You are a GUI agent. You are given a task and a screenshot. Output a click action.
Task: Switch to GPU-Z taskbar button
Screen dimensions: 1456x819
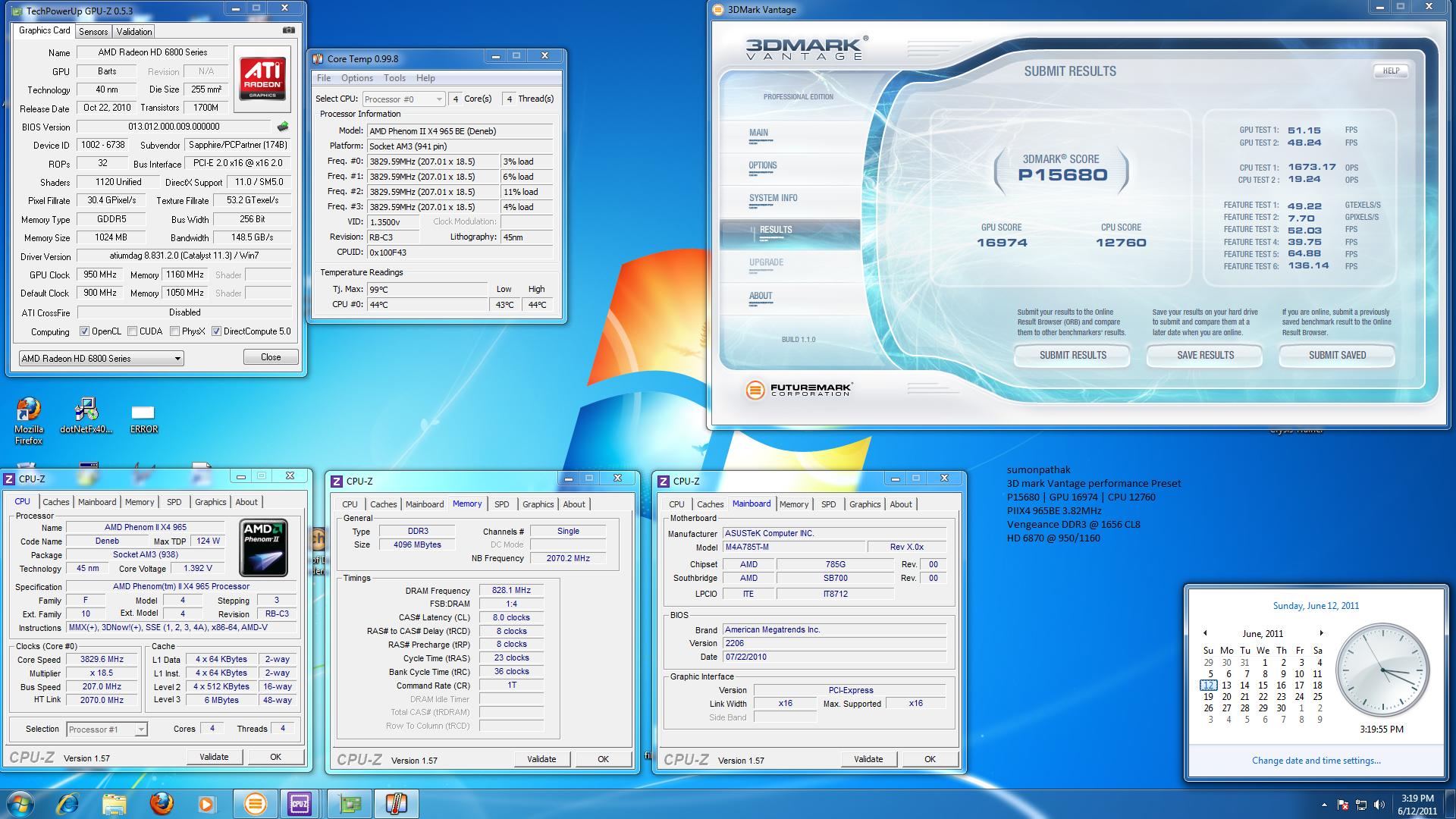click(x=349, y=804)
